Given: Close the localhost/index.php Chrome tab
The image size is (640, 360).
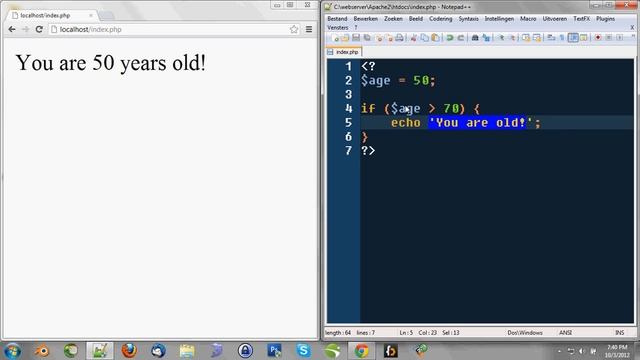Looking at the screenshot, I should (x=91, y=16).
